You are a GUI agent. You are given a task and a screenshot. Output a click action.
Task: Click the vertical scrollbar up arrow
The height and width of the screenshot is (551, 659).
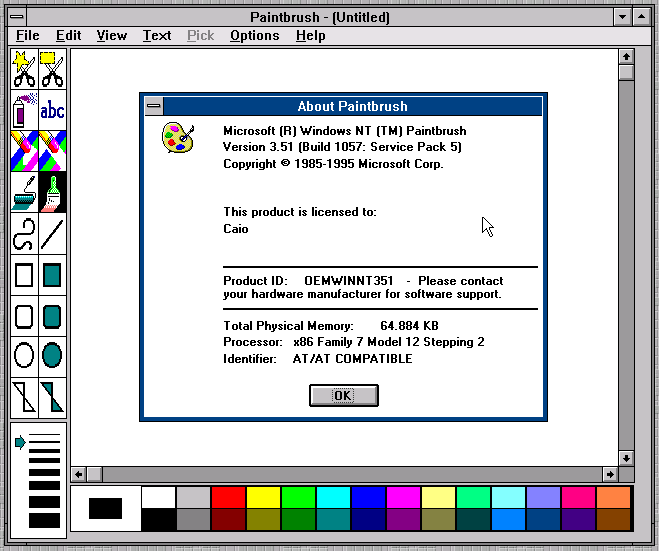[x=626, y=56]
